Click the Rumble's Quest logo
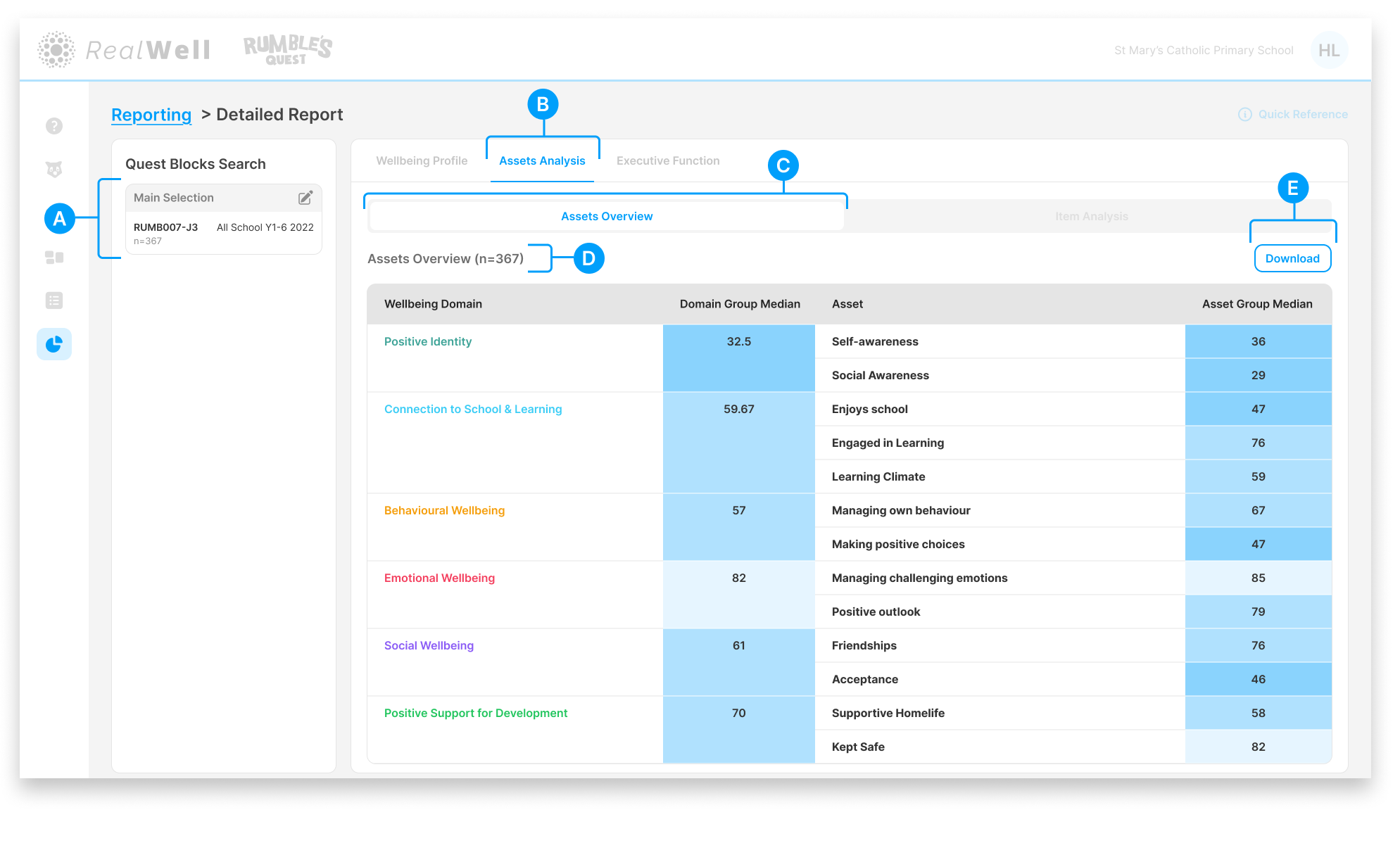This screenshot has height=843, width=1400. pos(287,50)
